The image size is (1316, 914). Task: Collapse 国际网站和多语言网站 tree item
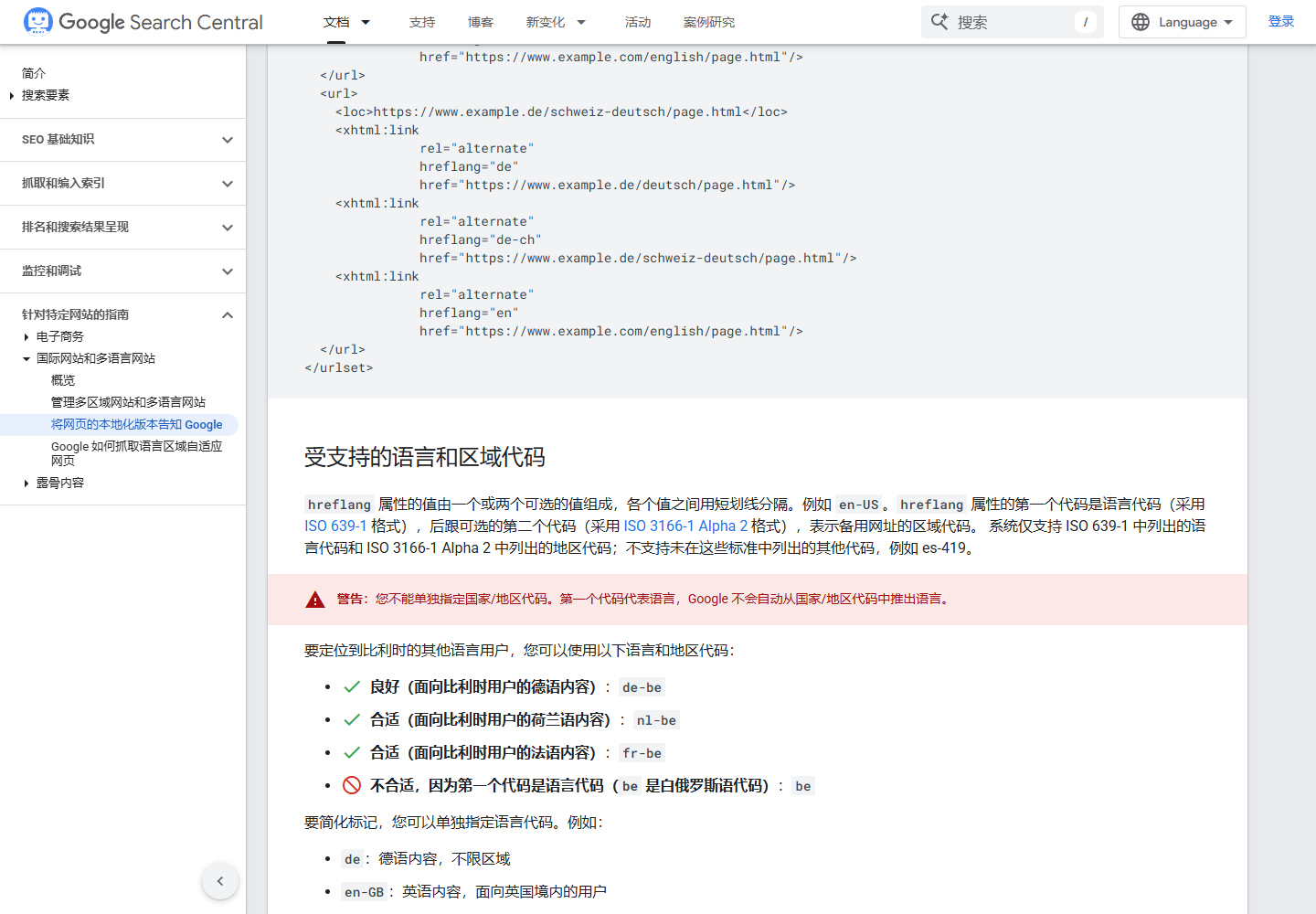27,358
